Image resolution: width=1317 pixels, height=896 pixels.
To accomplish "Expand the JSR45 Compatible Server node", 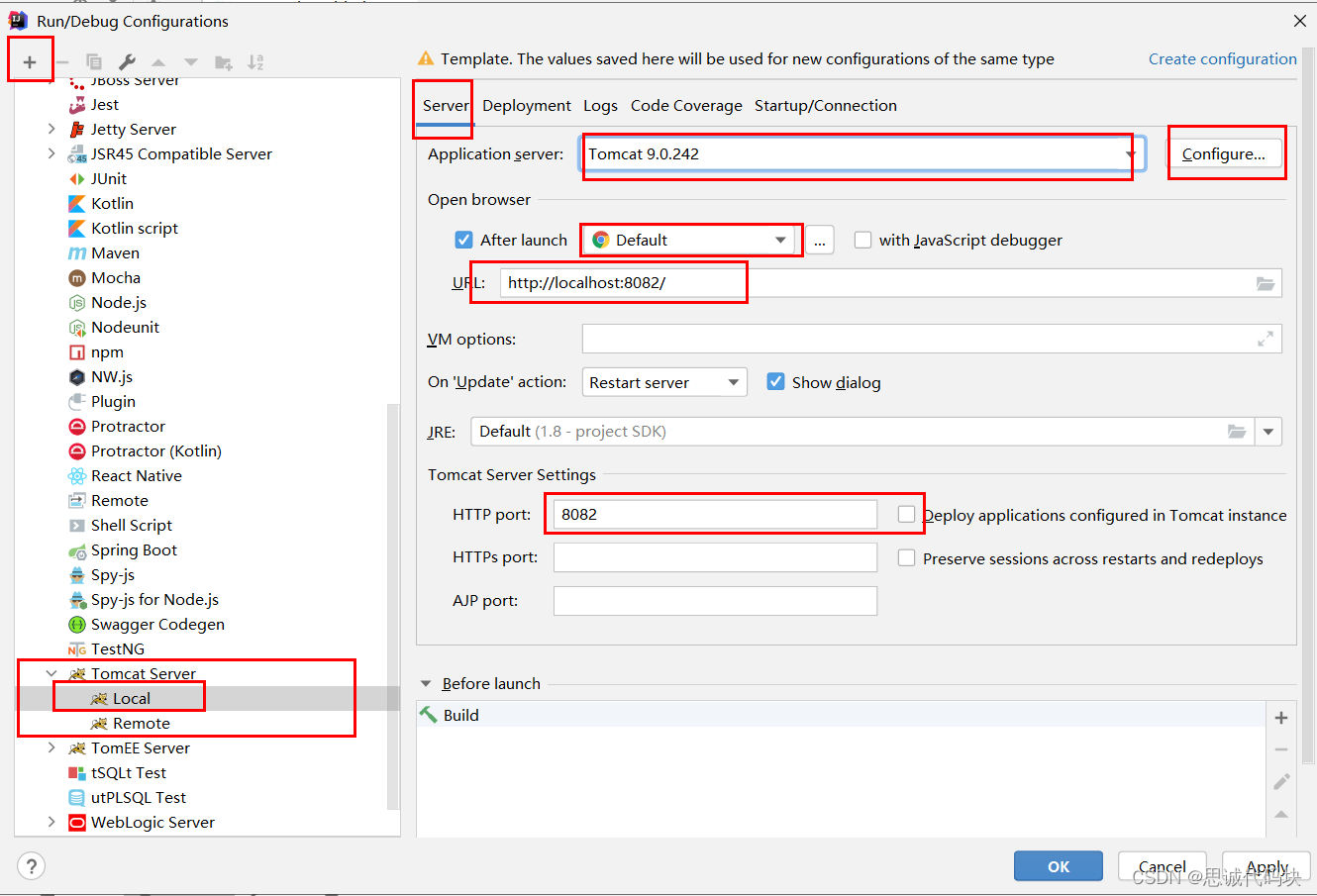I will coord(51,153).
